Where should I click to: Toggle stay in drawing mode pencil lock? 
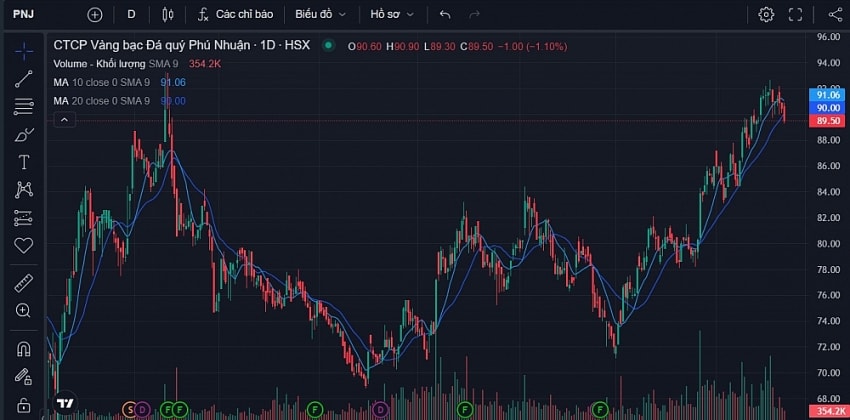24,377
